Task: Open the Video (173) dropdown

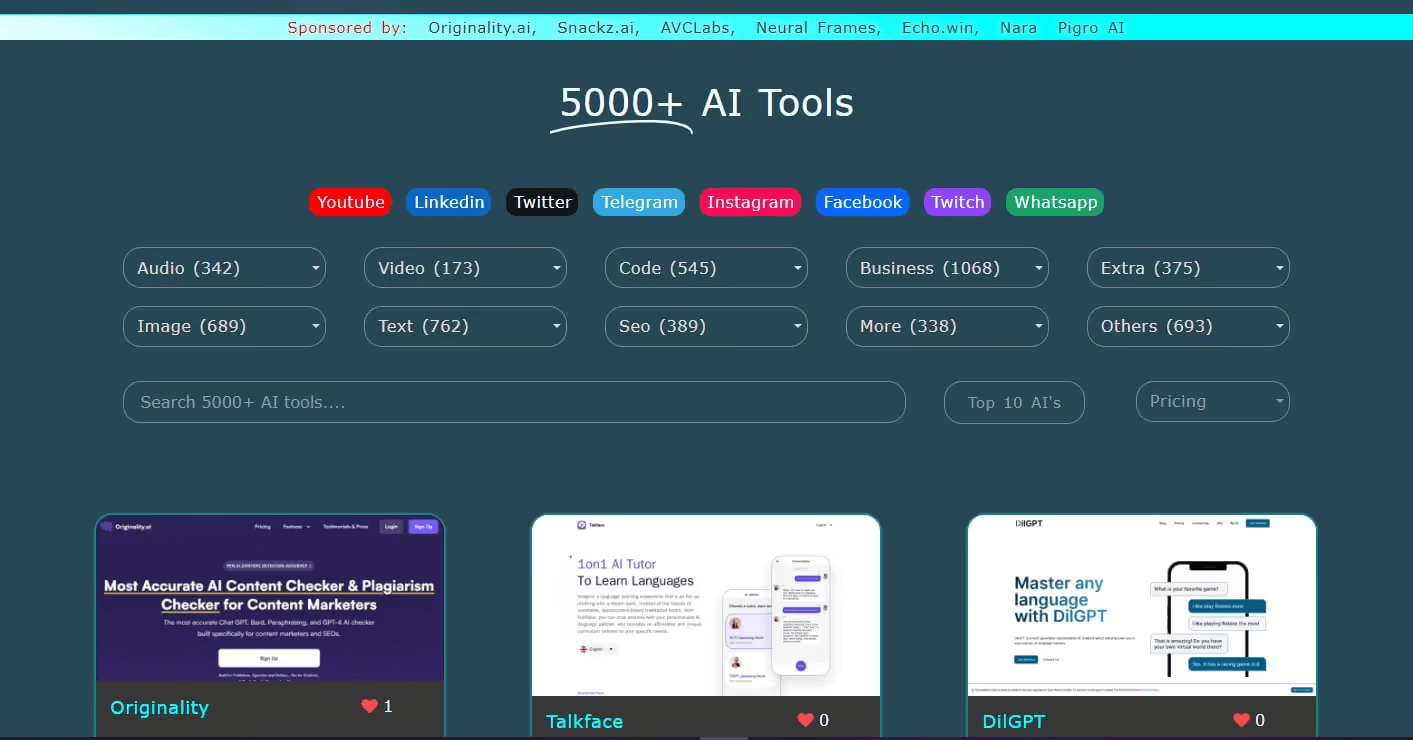Action: pyautogui.click(x=465, y=267)
